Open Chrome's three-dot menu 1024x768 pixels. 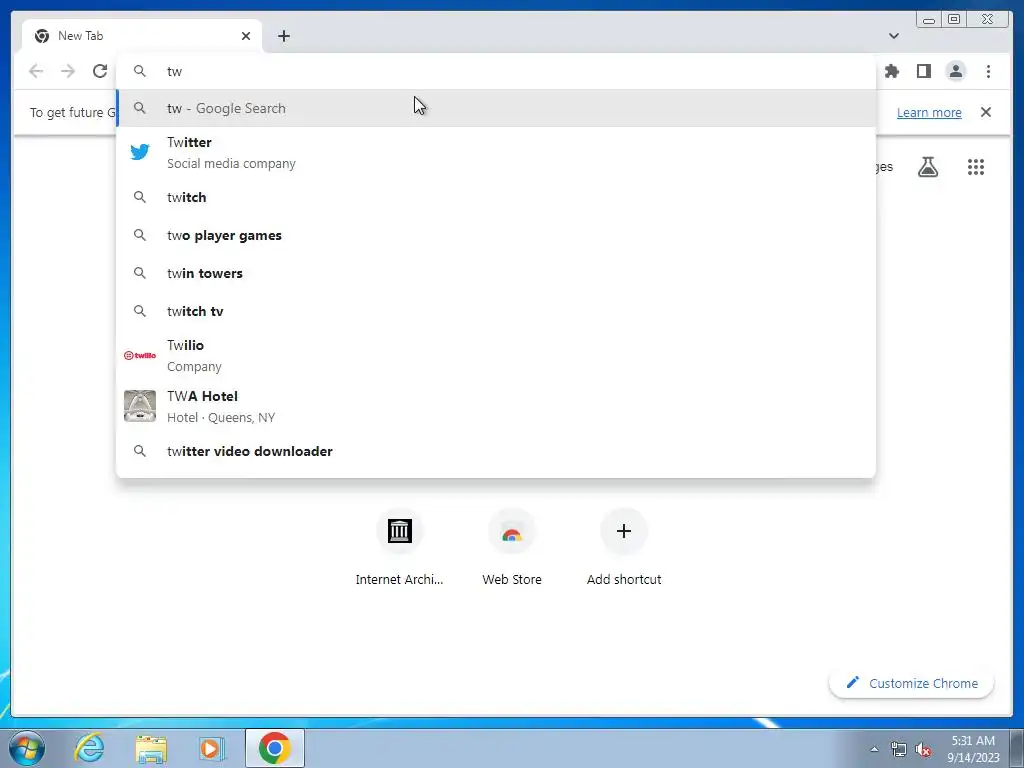988,71
